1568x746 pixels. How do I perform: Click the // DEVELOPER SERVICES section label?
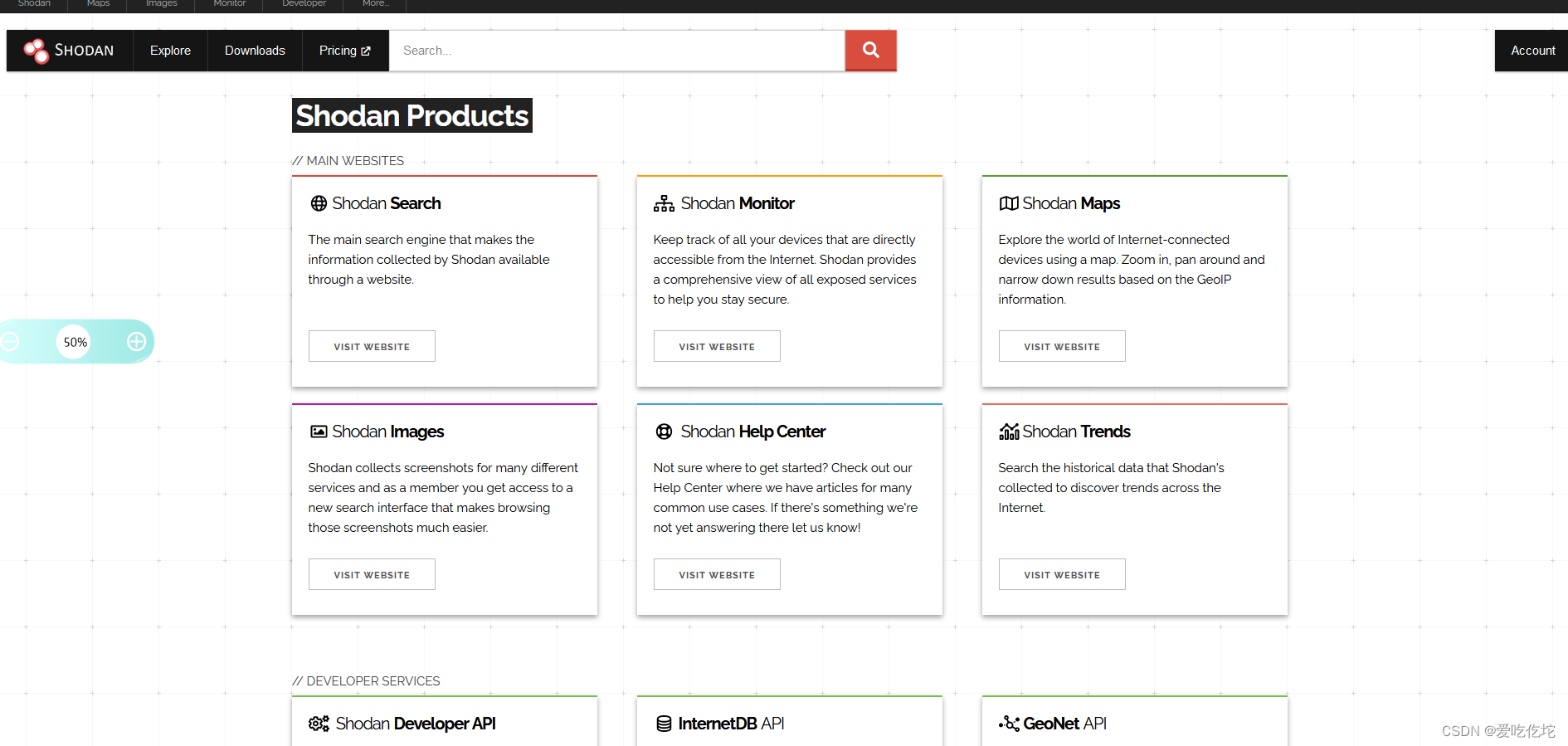coord(366,681)
